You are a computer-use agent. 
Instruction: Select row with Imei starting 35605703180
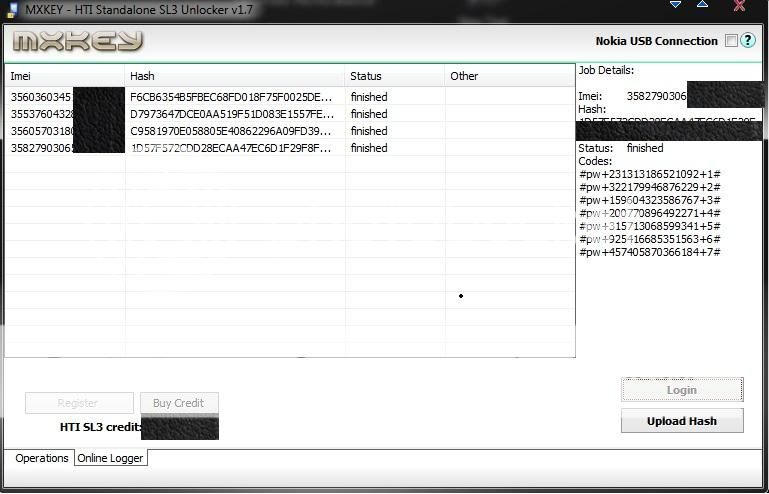(290, 131)
